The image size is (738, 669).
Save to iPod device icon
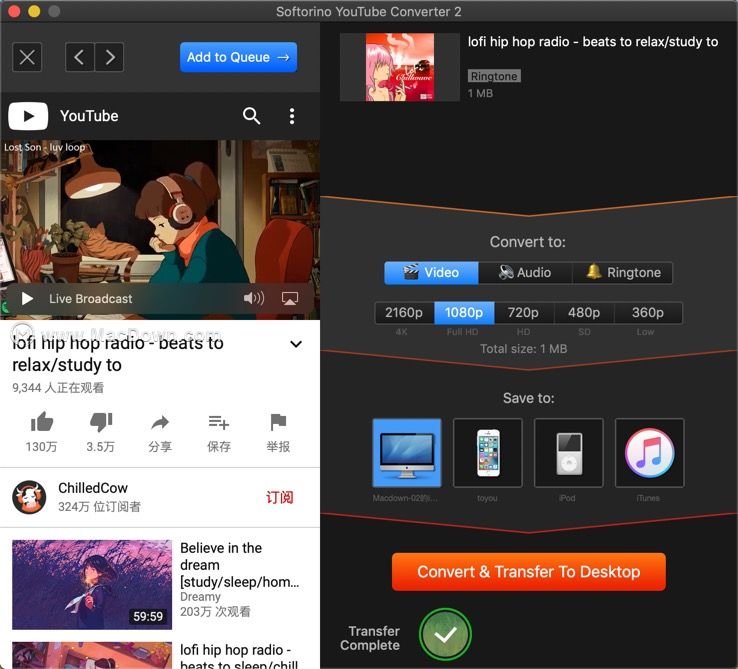click(569, 452)
